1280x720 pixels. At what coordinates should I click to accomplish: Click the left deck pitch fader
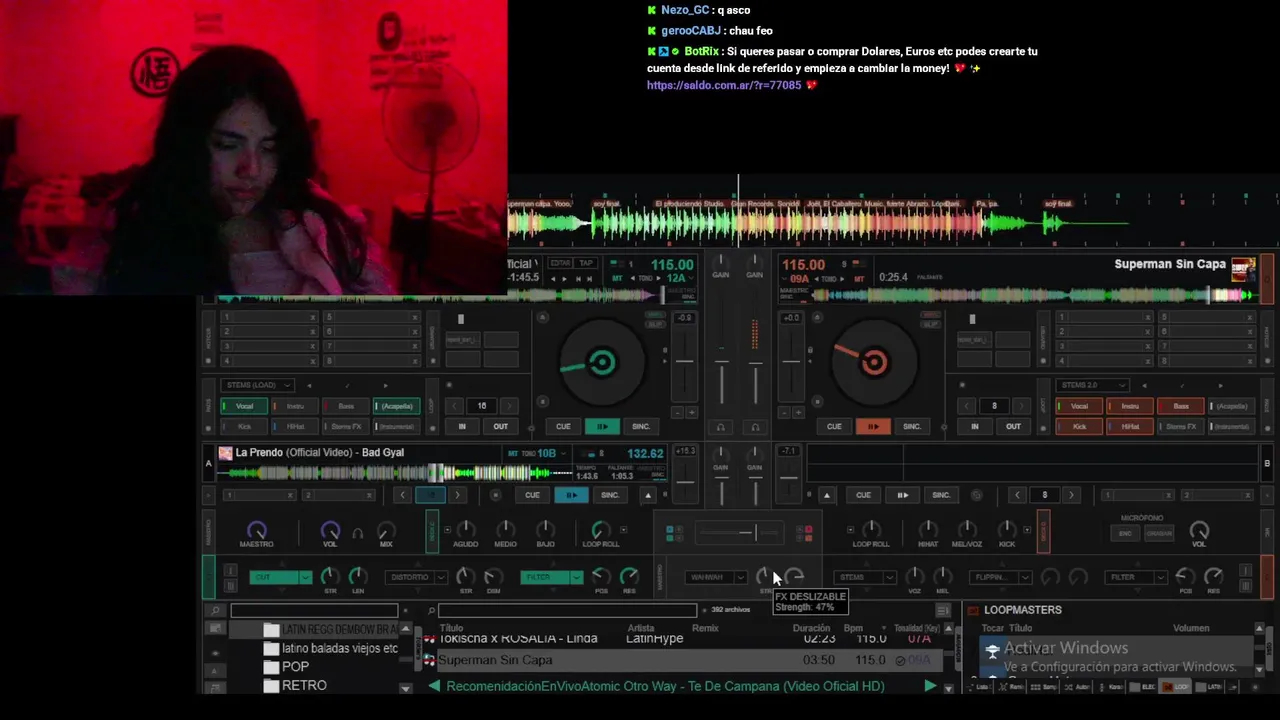coord(684,361)
